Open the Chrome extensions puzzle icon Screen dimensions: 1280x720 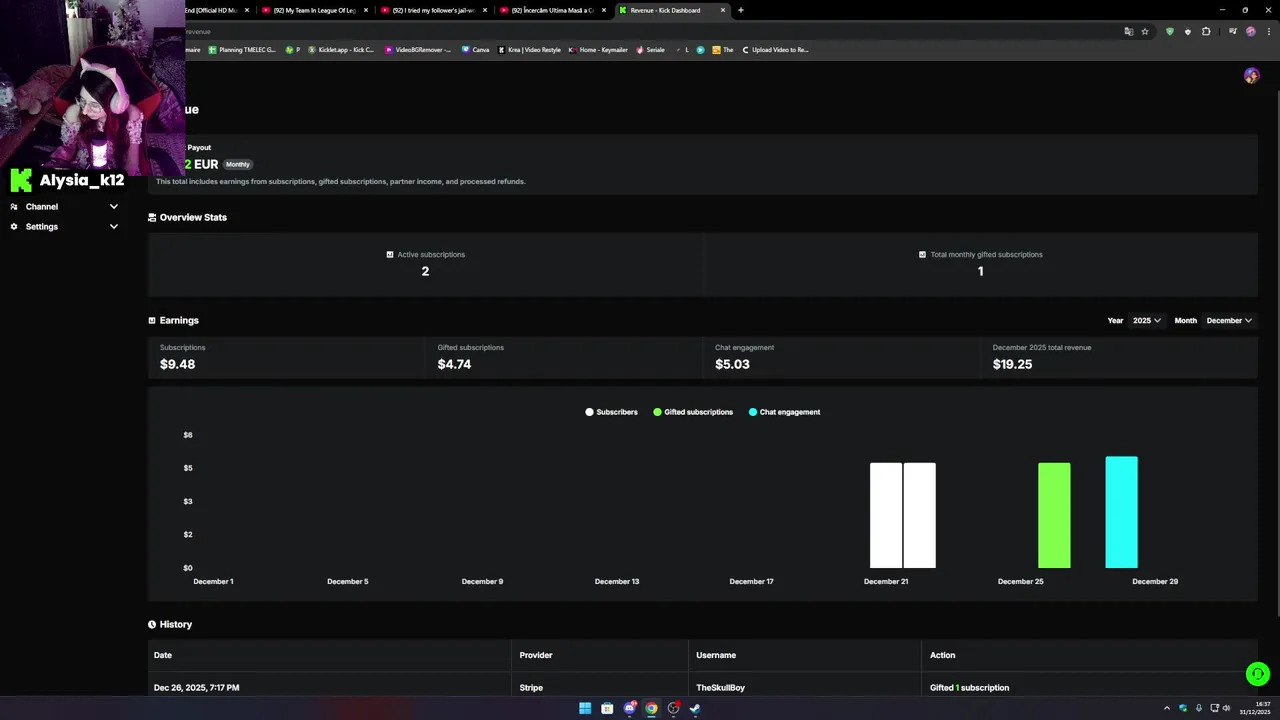point(1206,32)
